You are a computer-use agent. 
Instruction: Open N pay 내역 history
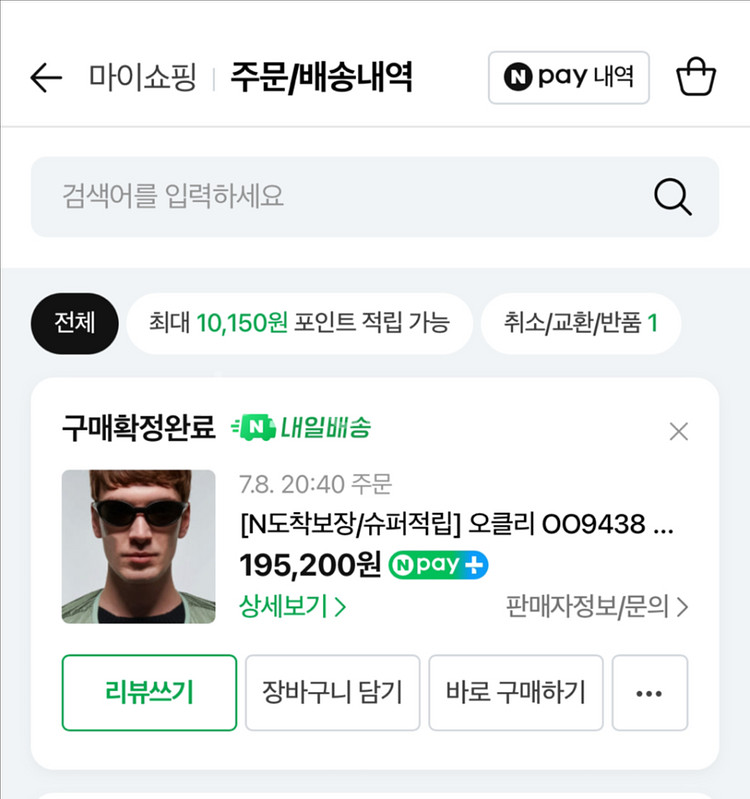pyautogui.click(x=568, y=78)
